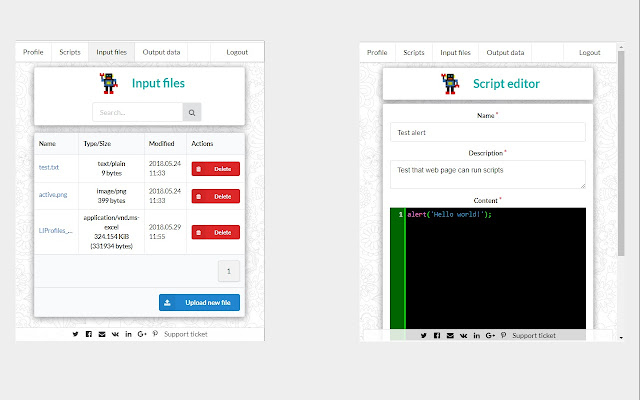Open the LIProfiles_... file link
Viewport: 640px width, 400px height.
coord(56,231)
